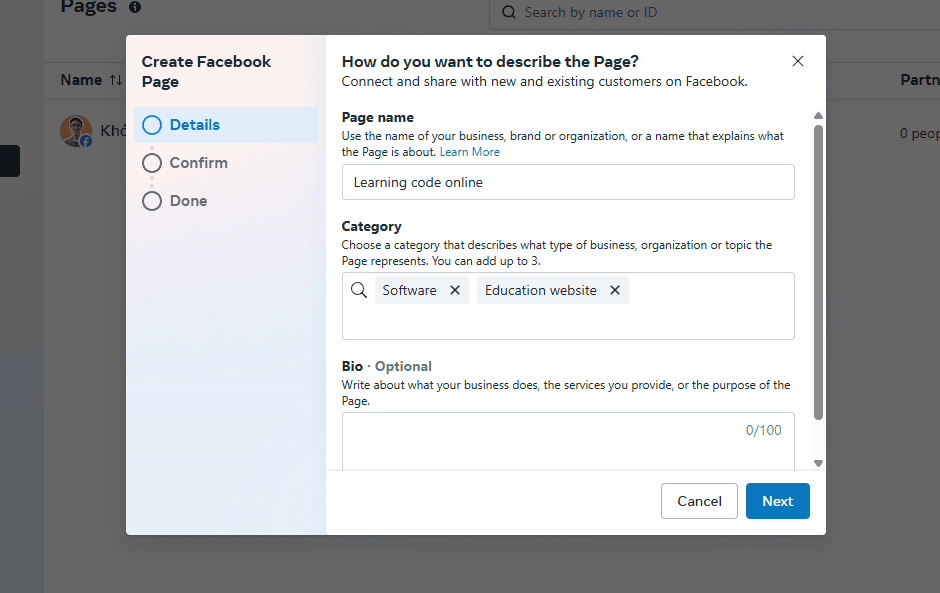The height and width of the screenshot is (593, 940).
Task: Select the Details step radio circle
Action: (x=151, y=124)
